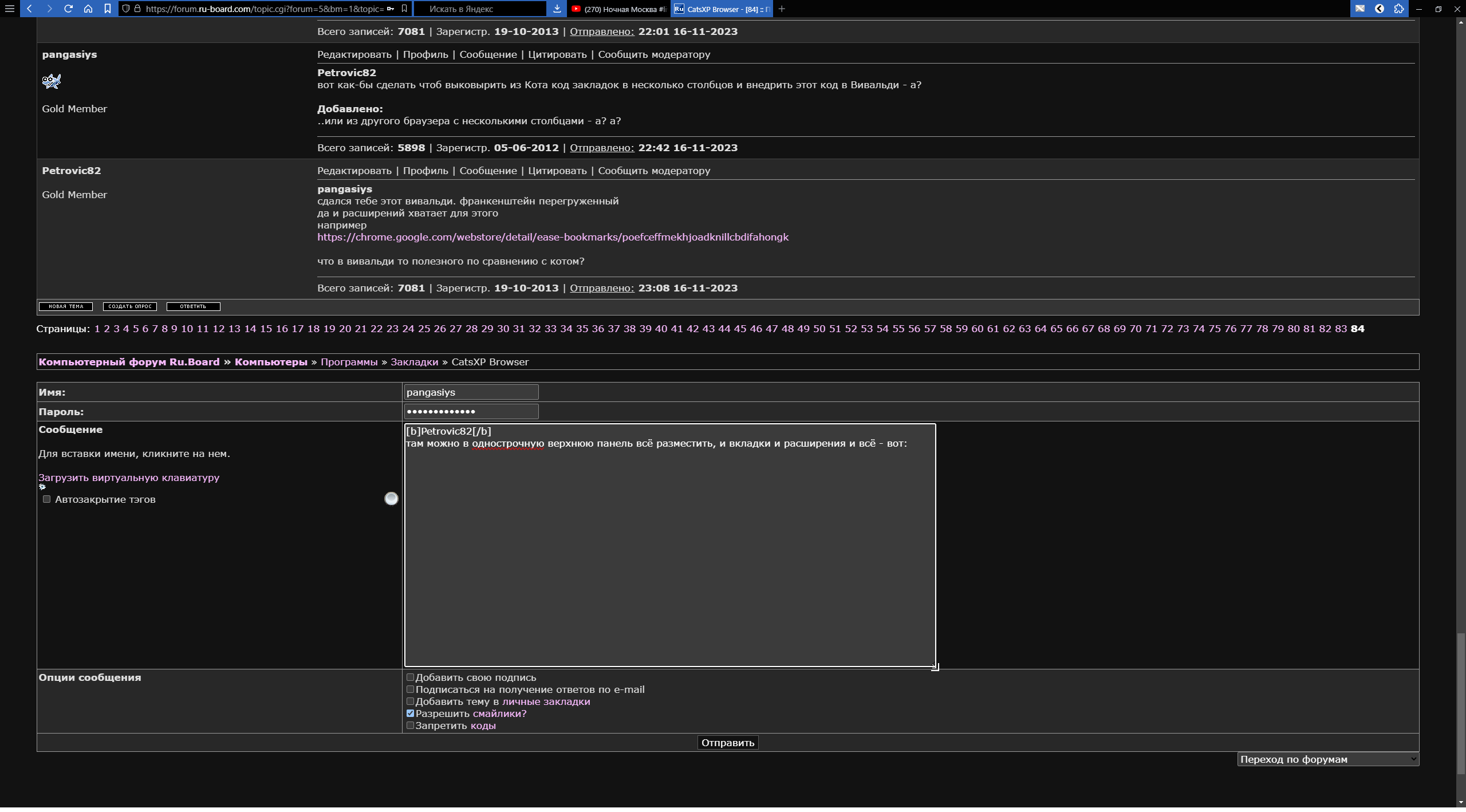Go to the browser home page

pos(88,9)
